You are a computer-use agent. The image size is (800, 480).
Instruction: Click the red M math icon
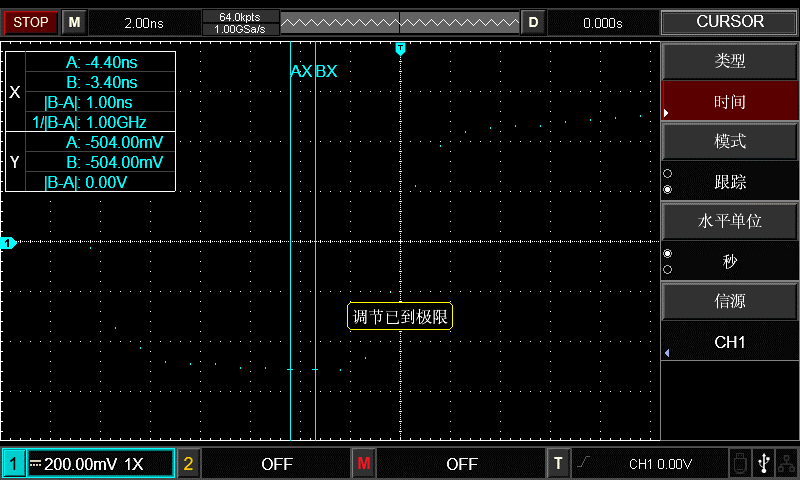click(363, 464)
